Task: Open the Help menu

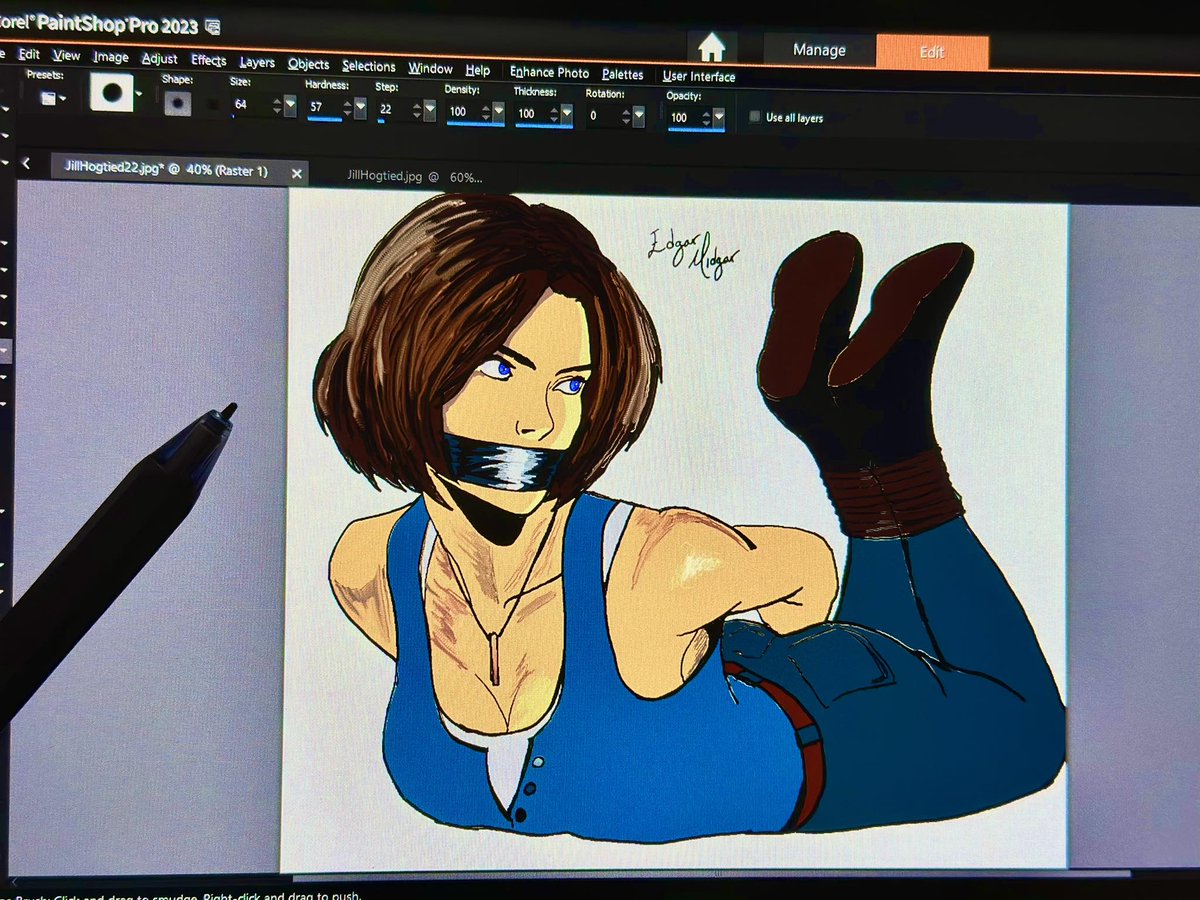Action: pos(478,70)
